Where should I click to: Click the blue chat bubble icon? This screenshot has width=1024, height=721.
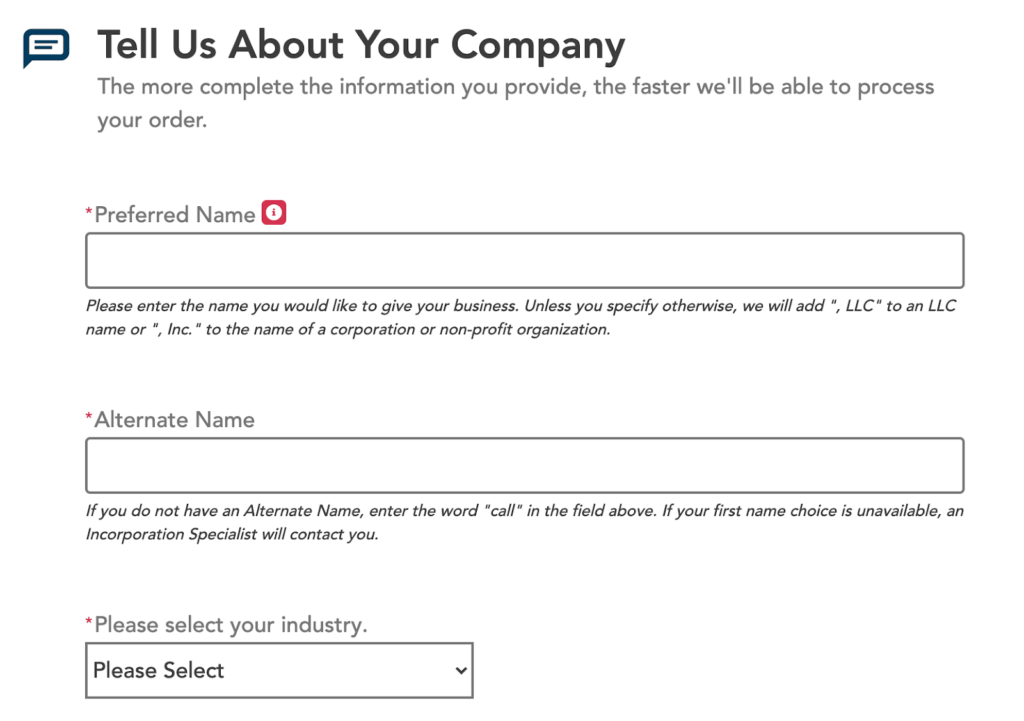click(x=46, y=48)
